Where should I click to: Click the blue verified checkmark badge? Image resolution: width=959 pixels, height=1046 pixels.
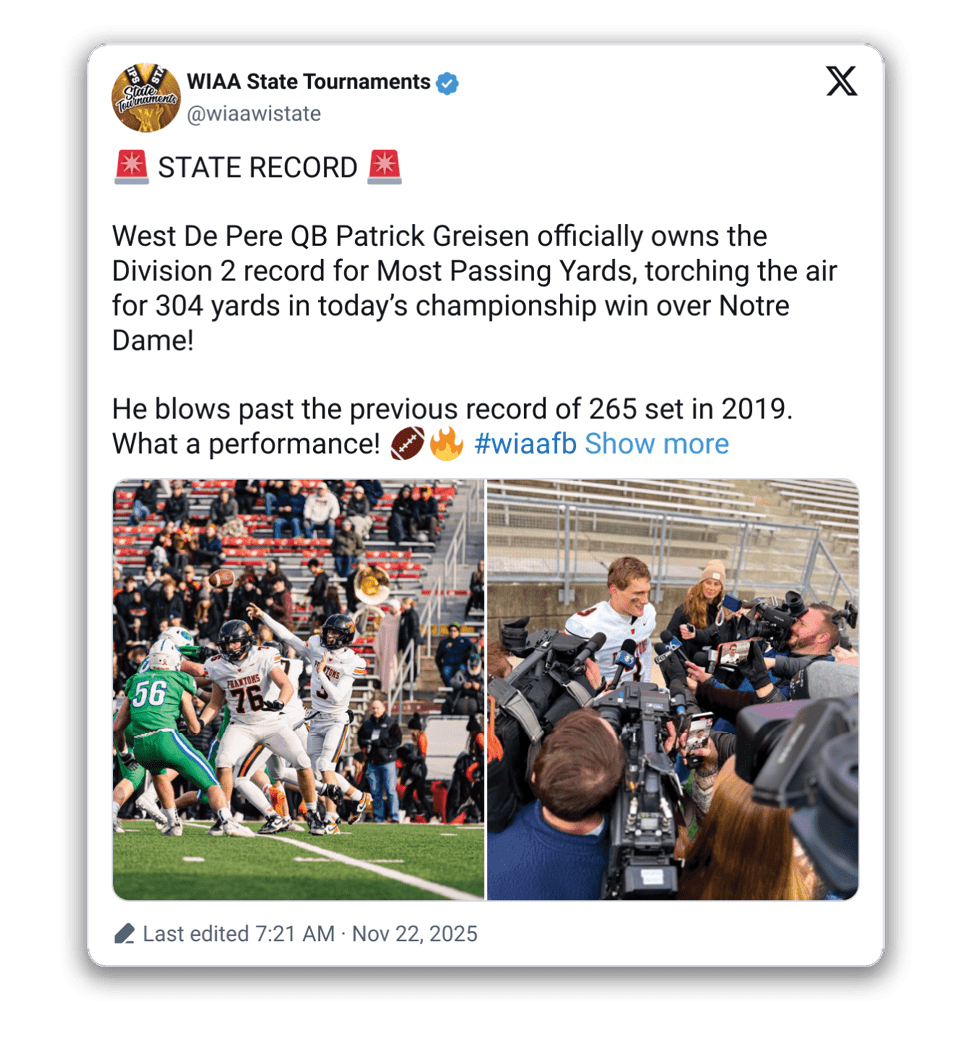447,83
